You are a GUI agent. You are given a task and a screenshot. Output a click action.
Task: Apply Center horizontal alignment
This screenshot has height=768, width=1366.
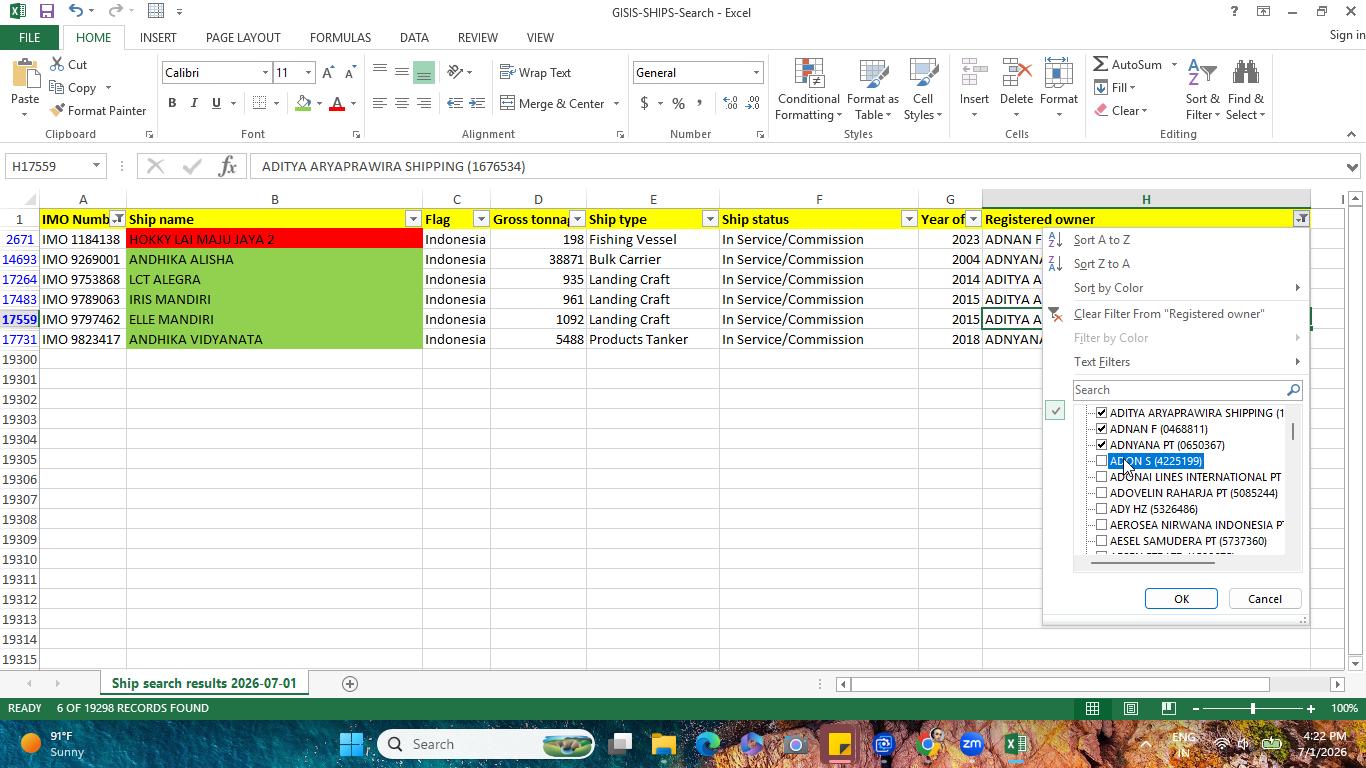(401, 103)
